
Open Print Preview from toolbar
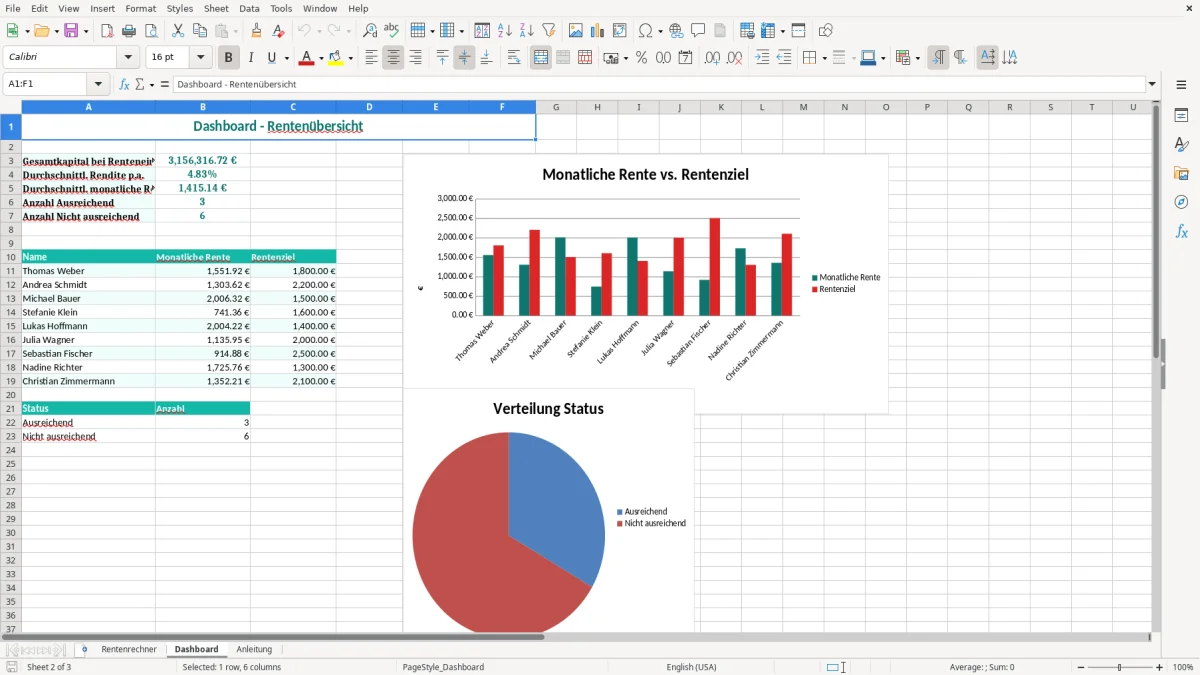point(151,31)
